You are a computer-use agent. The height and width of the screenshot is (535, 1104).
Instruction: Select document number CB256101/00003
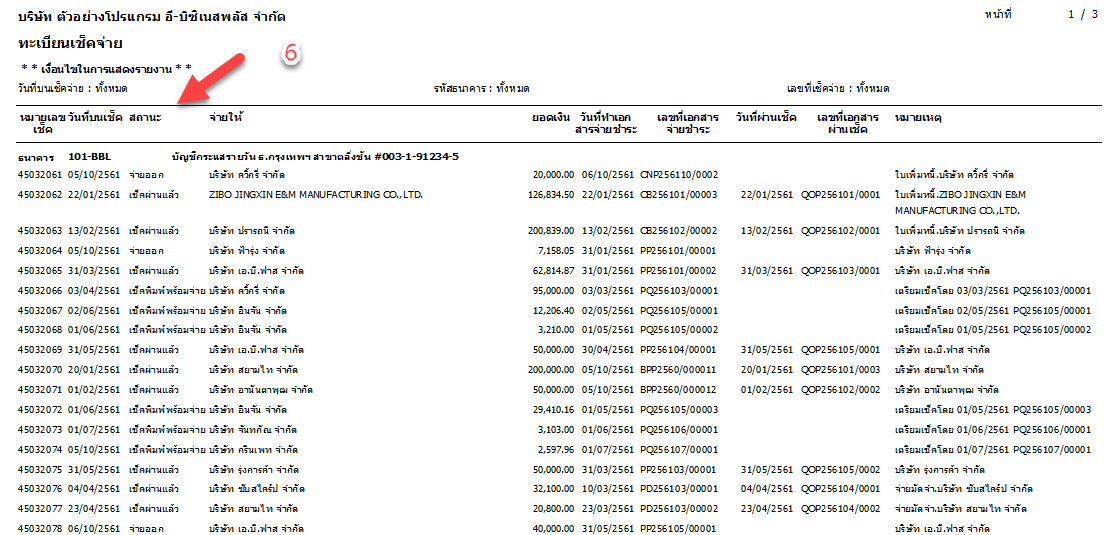click(679, 194)
